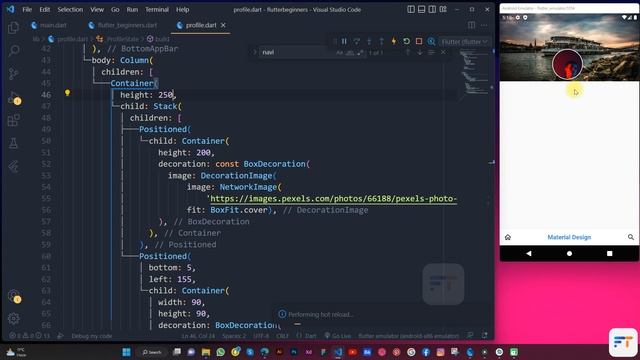The height and width of the screenshot is (360, 640).
Task: Click the minimap code overview
Action: coord(474,71)
